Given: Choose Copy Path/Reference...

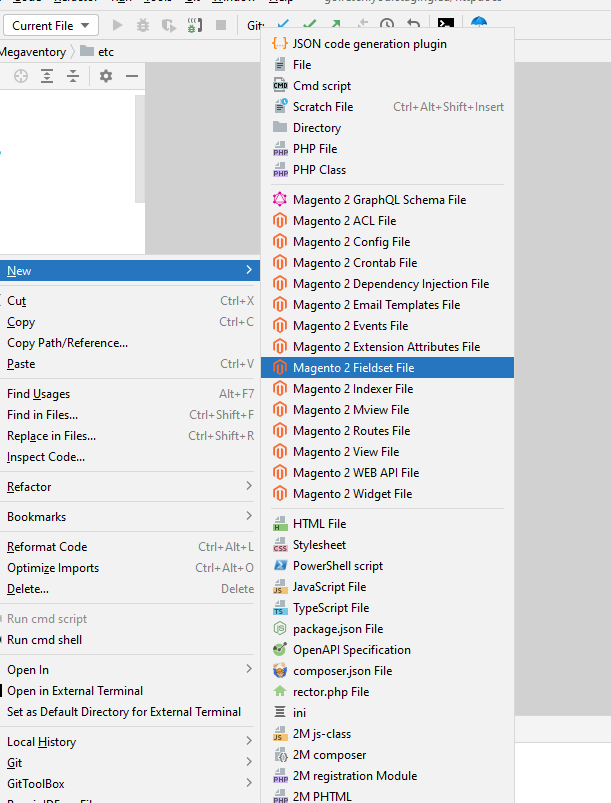Looking at the screenshot, I should (130, 343).
